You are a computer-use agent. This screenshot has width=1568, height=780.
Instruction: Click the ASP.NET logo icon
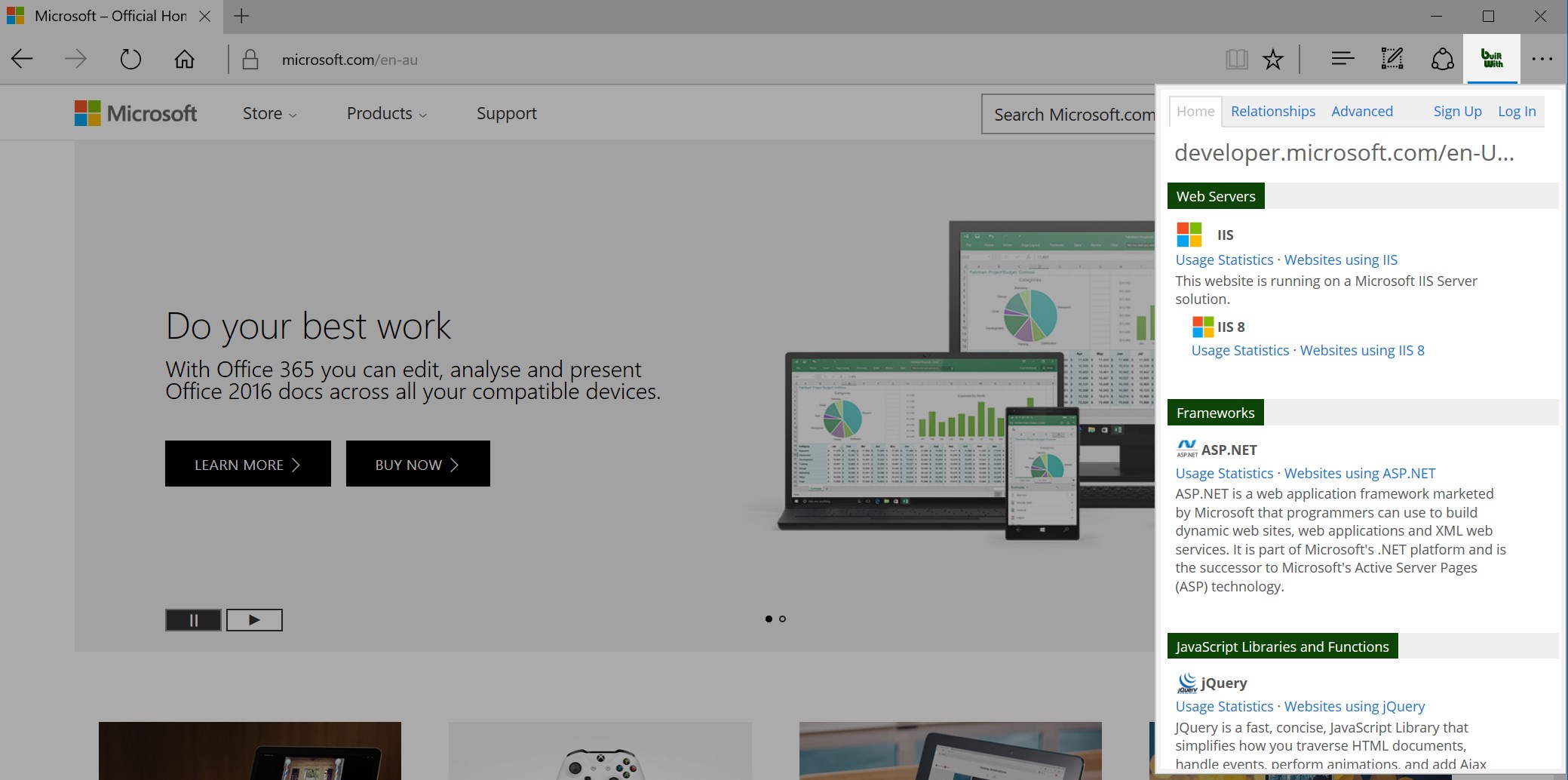coord(1187,449)
